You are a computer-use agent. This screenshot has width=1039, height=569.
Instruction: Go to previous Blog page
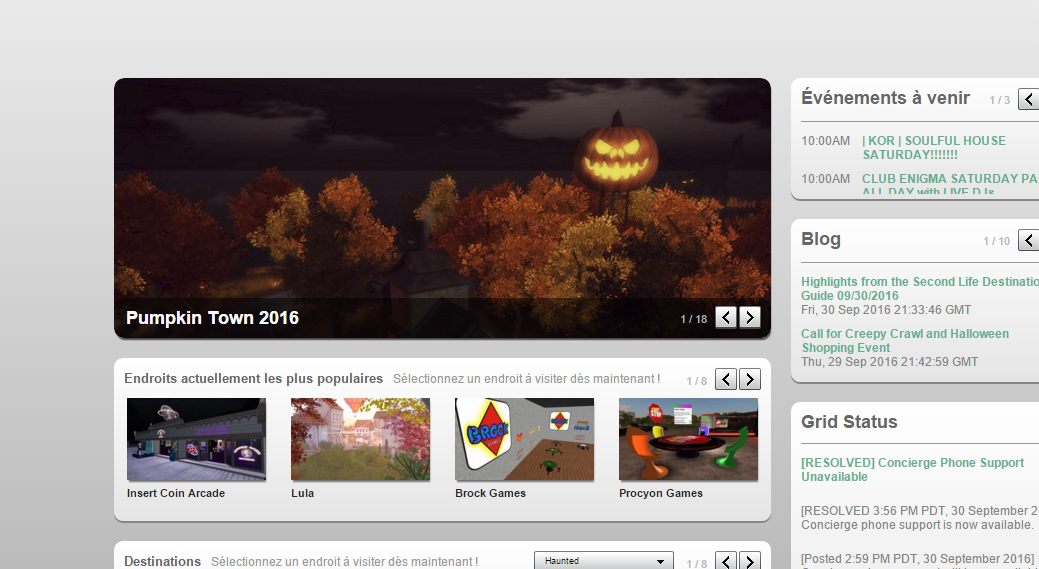coord(1028,240)
